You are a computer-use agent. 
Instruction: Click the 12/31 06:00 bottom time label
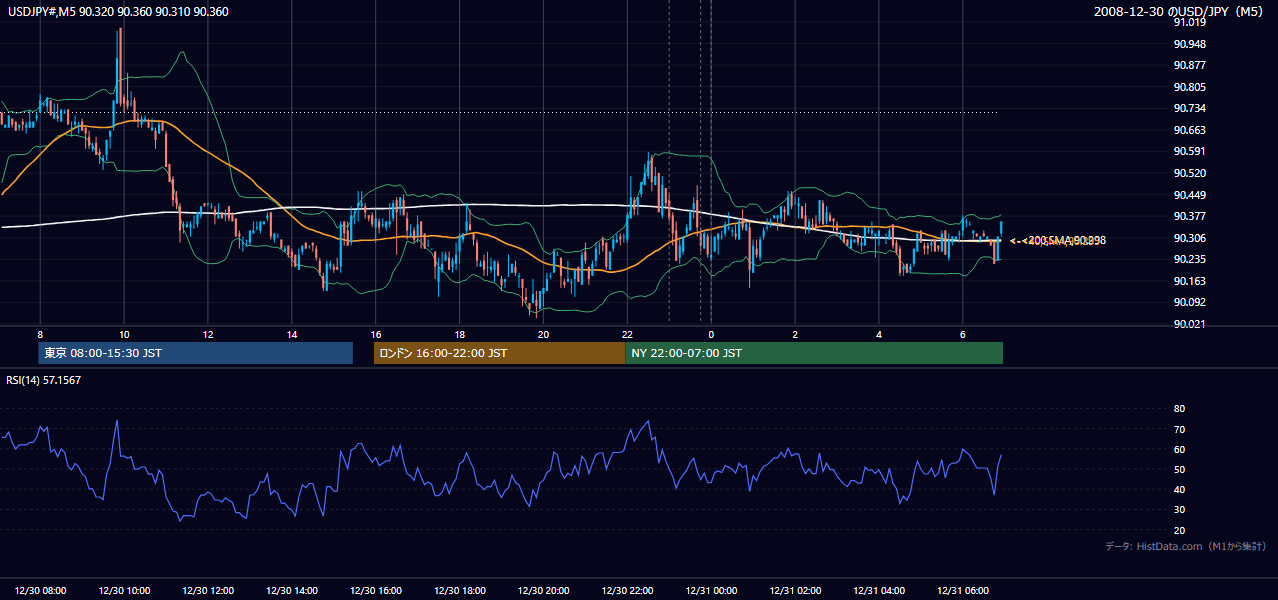tap(962, 591)
